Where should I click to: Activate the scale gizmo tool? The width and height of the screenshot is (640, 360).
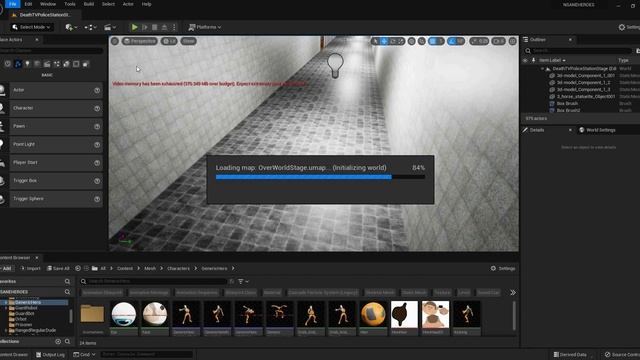[401, 41]
